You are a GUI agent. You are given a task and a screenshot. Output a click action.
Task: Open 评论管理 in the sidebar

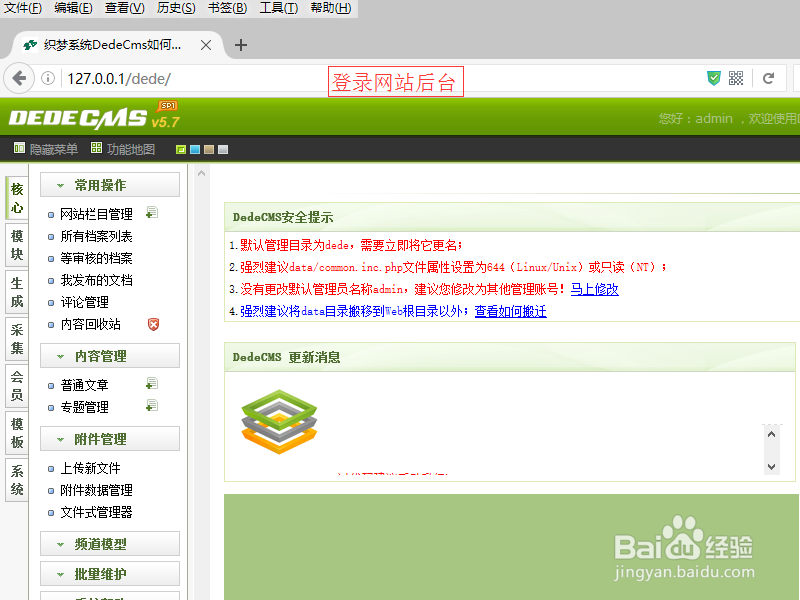pos(85,302)
